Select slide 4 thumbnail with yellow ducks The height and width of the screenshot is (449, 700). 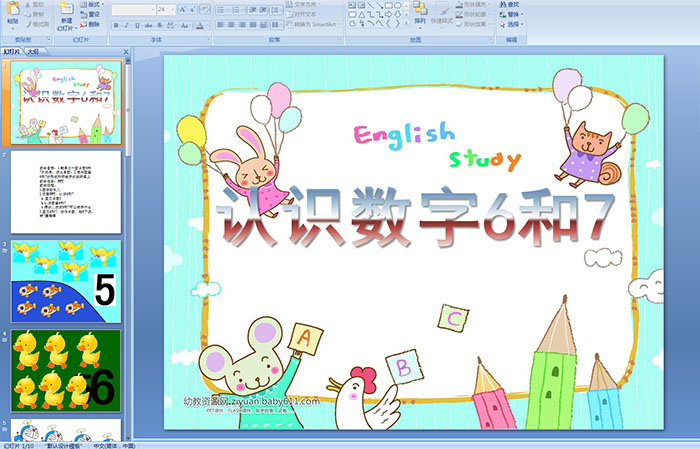[x=66, y=371]
